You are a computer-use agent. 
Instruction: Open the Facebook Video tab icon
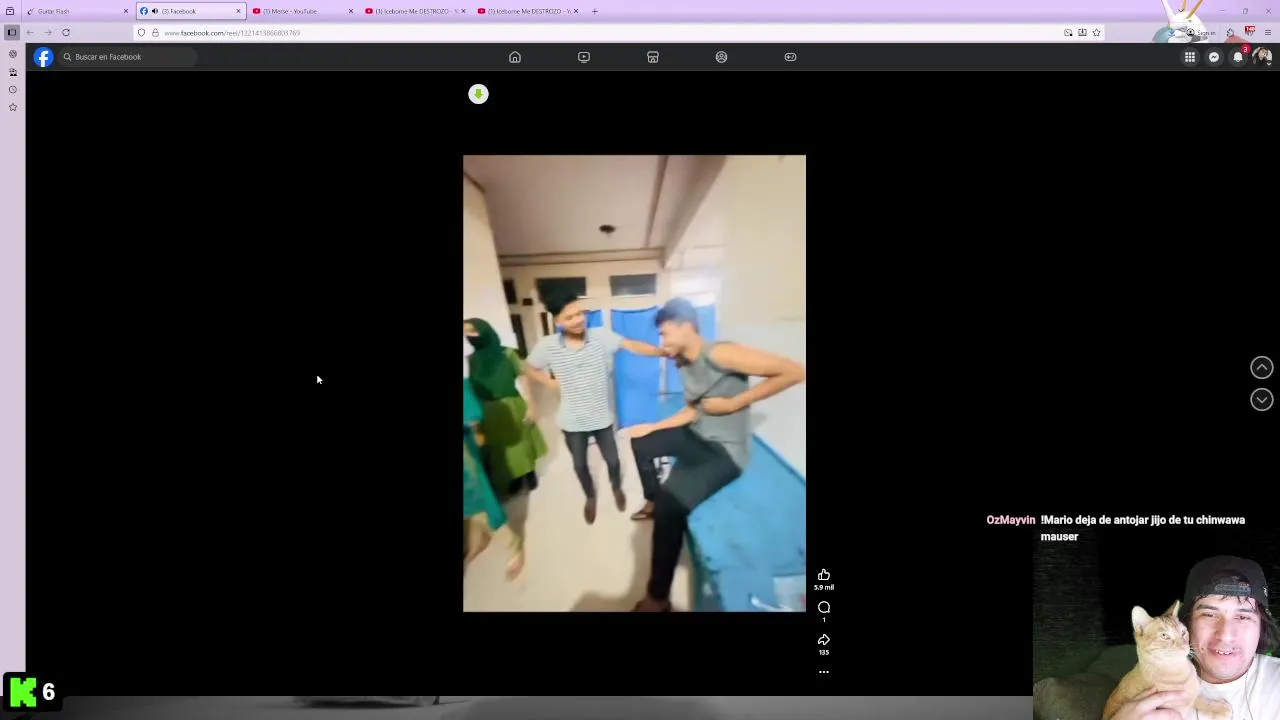coord(584,57)
